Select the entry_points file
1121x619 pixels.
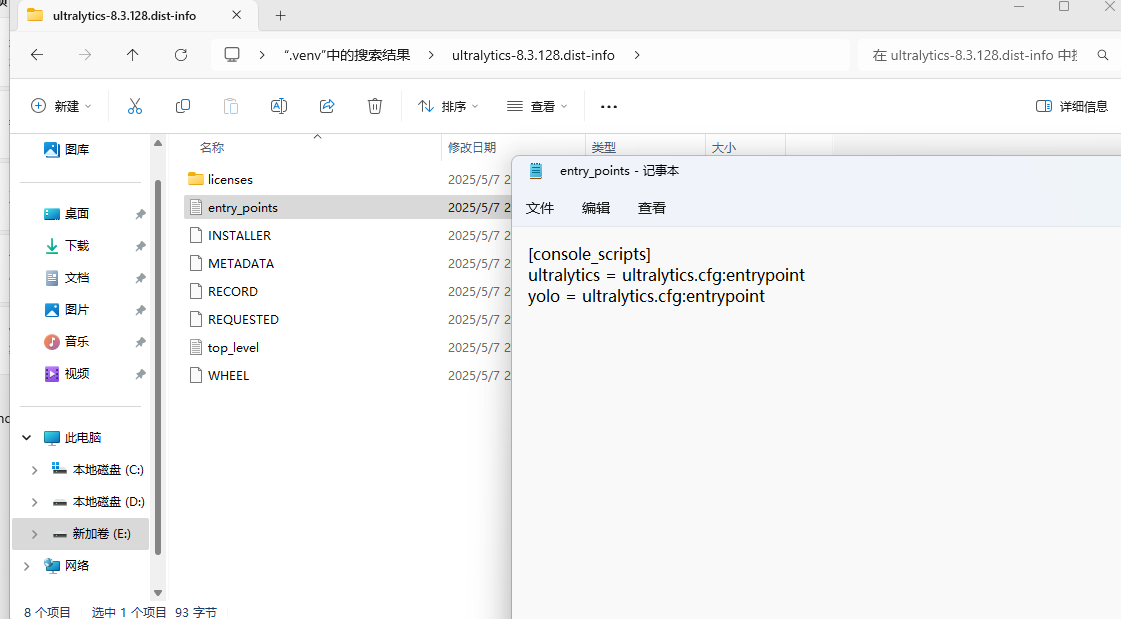click(x=242, y=207)
